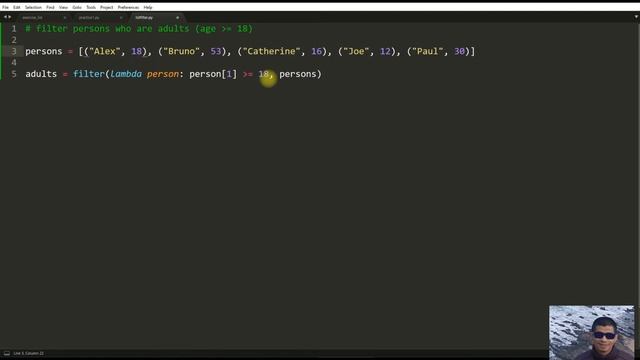Click the "Bruno" string
Screen dimensions: 640x360
point(182,51)
